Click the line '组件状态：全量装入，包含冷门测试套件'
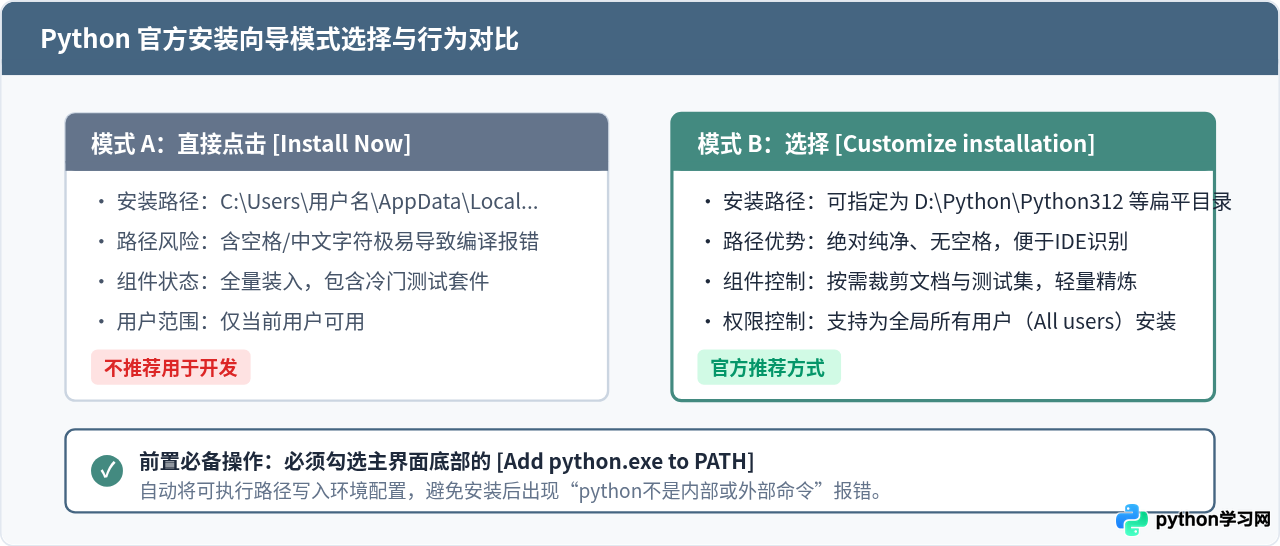This screenshot has height=546, width=1280. point(303,282)
